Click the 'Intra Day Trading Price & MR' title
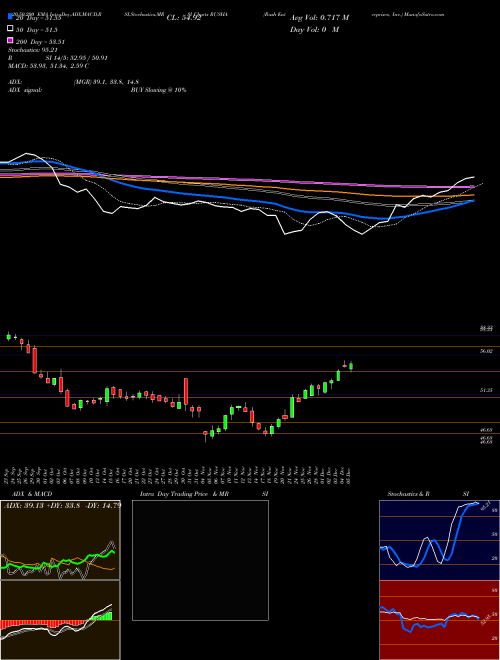Screen dimensions: 500x660 click(x=184, y=494)
